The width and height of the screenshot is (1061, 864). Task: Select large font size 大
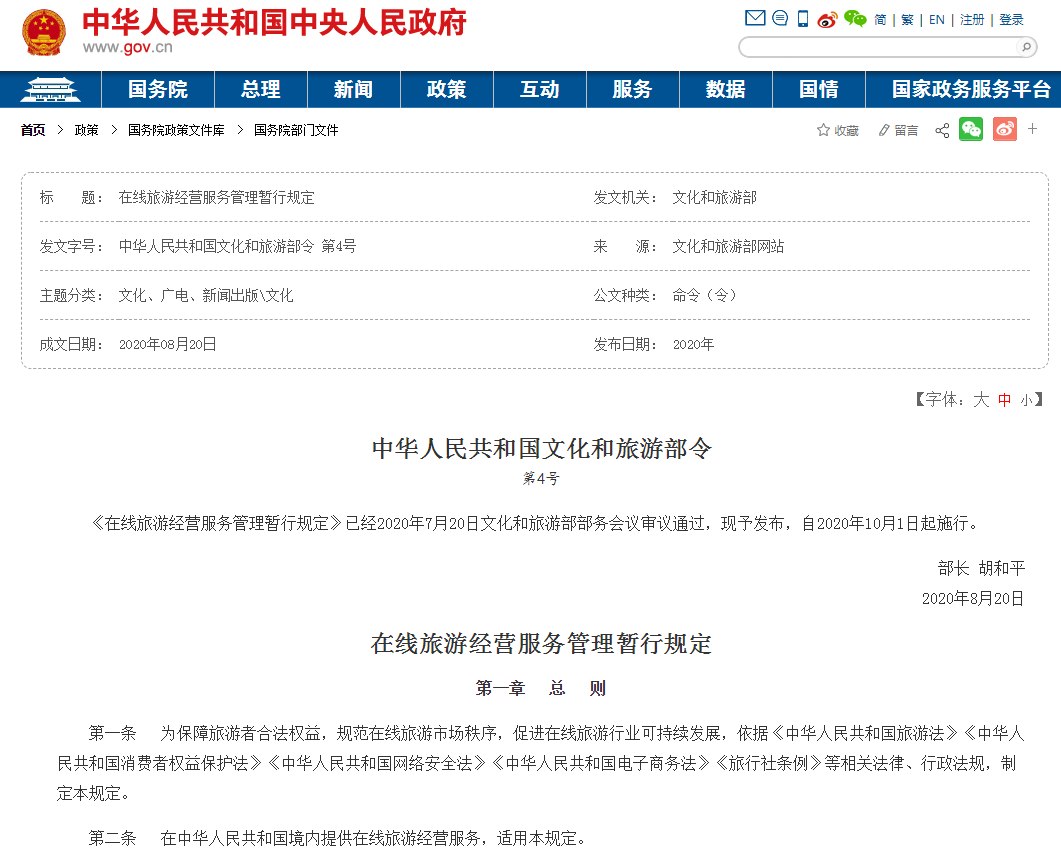click(980, 399)
